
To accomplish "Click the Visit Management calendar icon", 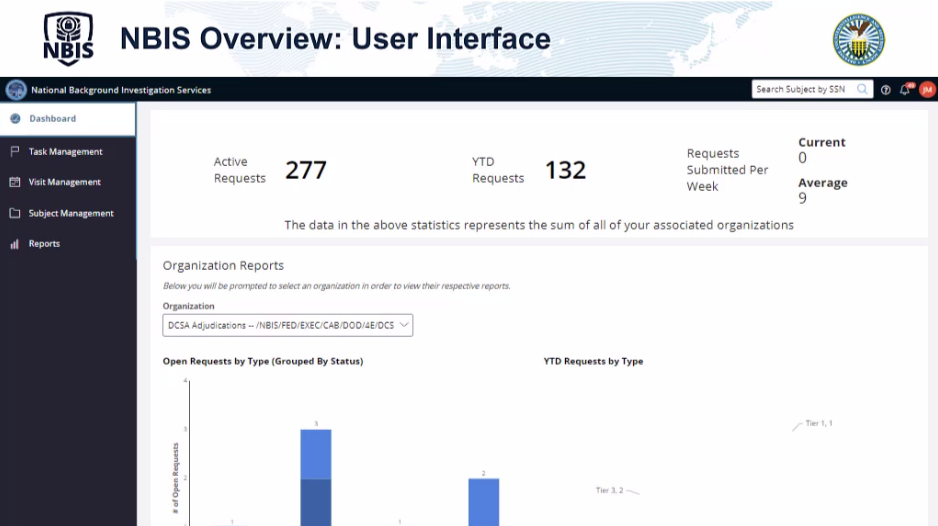I will [15, 182].
